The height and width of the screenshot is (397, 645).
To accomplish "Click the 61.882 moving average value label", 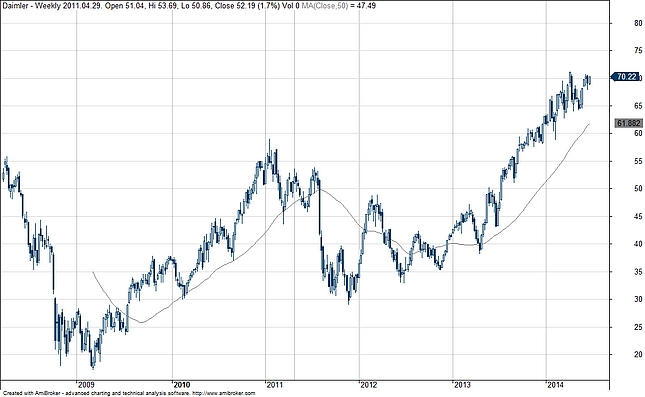I will (x=629, y=123).
